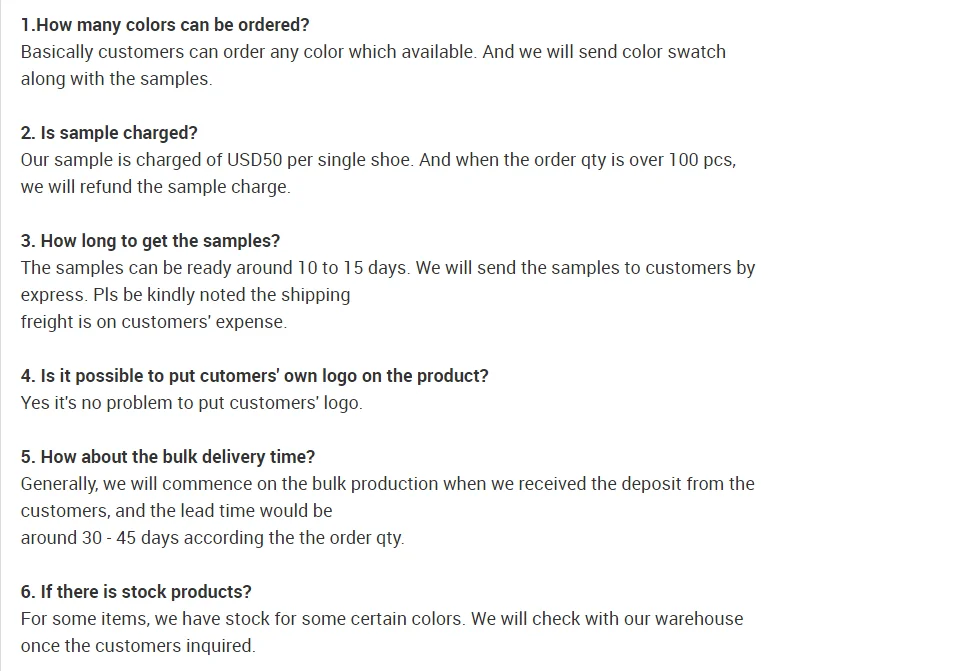Click "freight is on customers' expense." text
The width and height of the screenshot is (959, 671).
click(x=153, y=322)
